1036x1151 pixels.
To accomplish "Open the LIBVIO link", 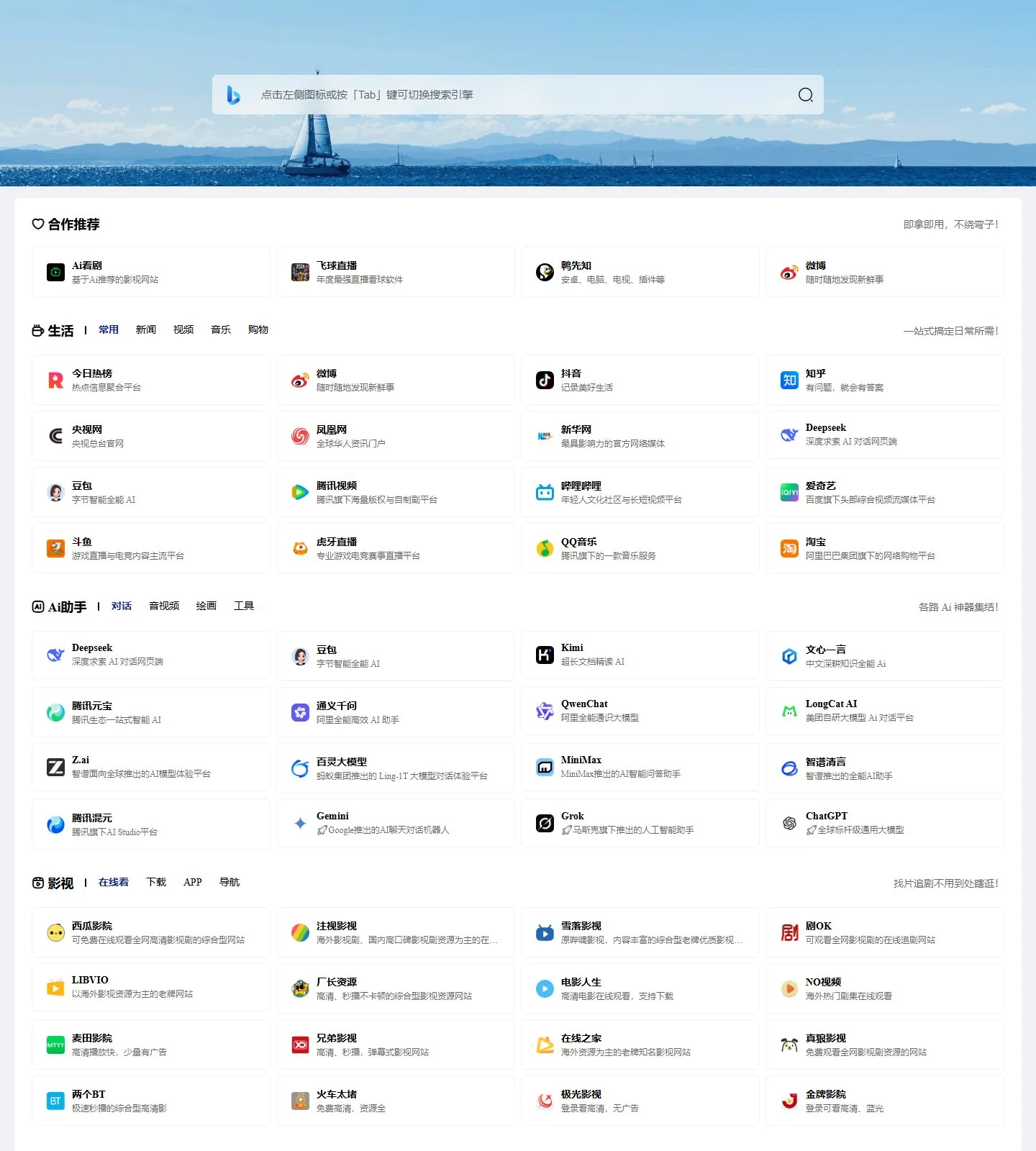I will pyautogui.click(x=151, y=988).
